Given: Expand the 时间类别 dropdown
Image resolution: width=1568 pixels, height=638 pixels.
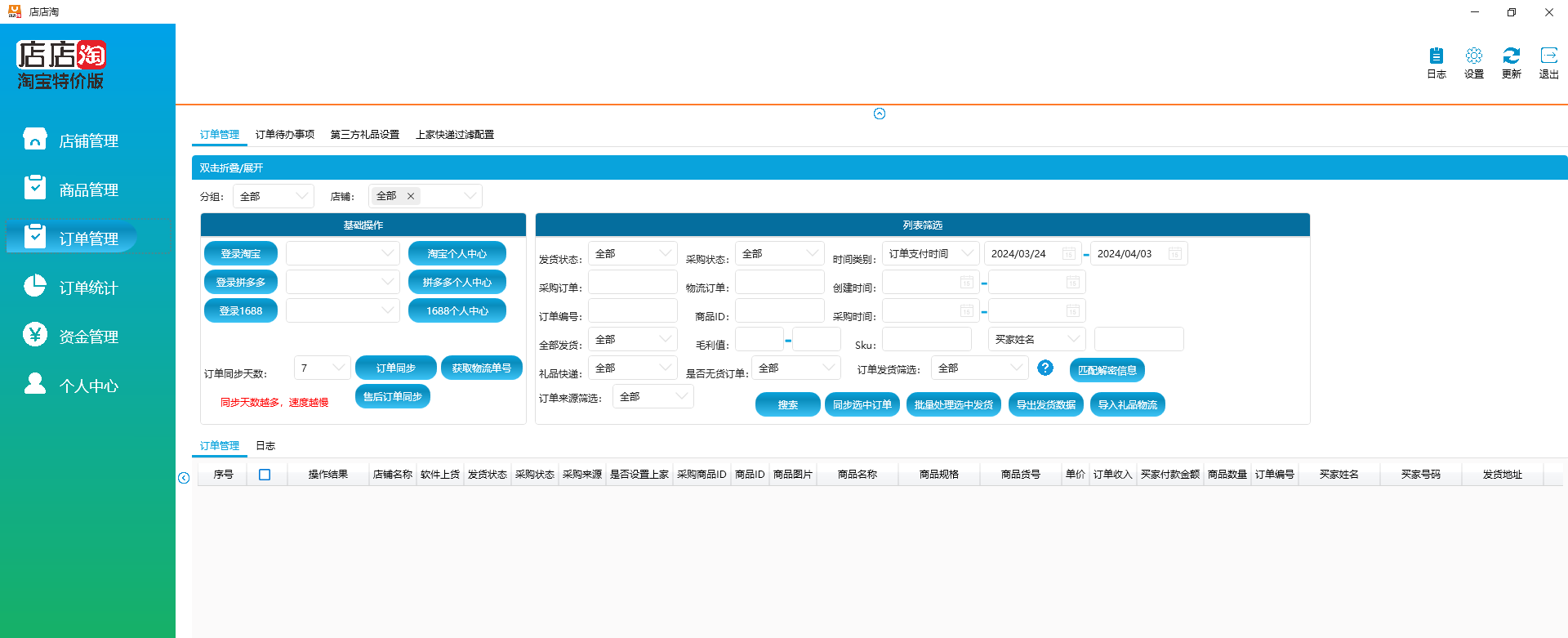Looking at the screenshot, I should point(931,253).
